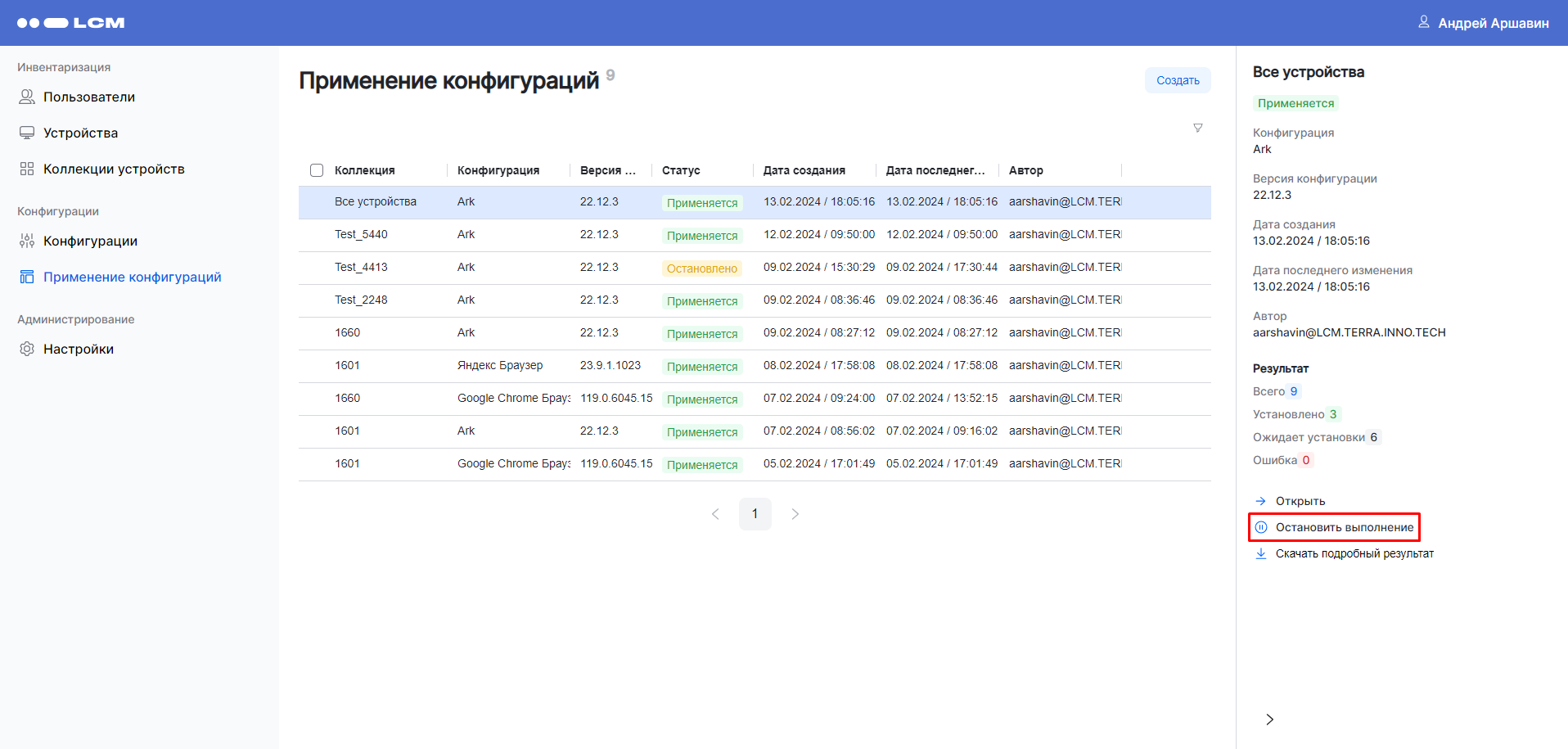
Task: Click the gear icon for Настройки
Action: 27,349
